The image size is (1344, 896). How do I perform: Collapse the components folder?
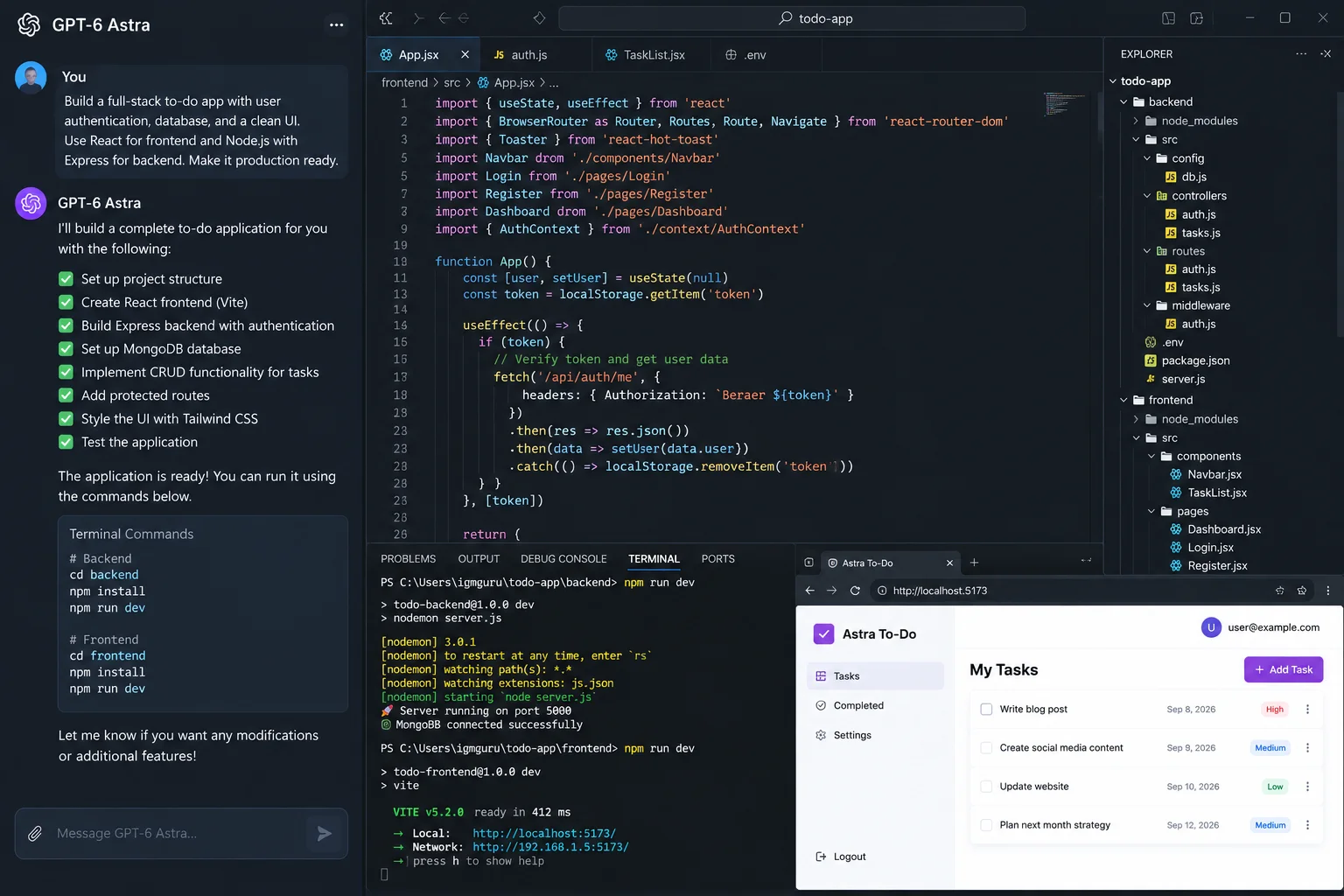1151,456
